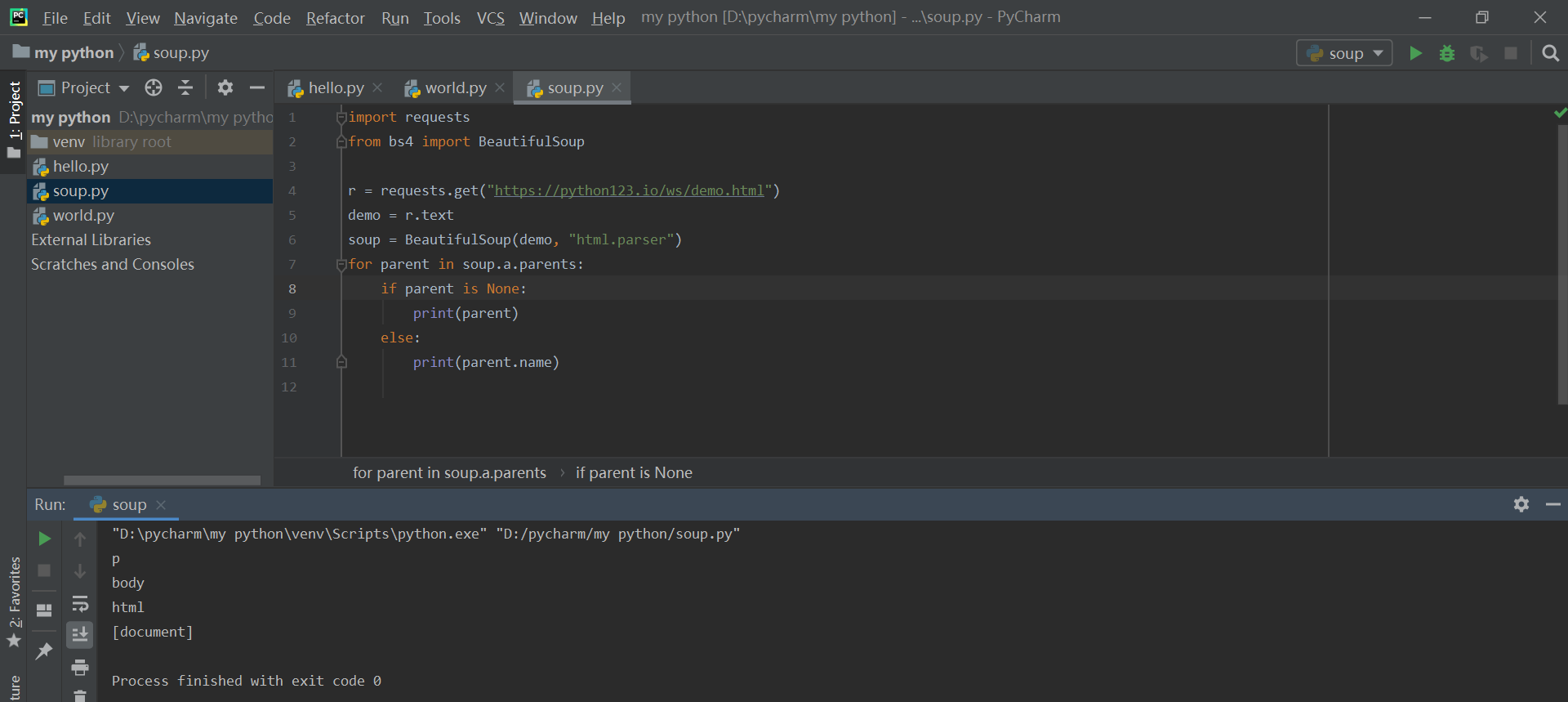Click the green Debug bug icon
The width and height of the screenshot is (1568, 702).
pyautogui.click(x=1447, y=53)
